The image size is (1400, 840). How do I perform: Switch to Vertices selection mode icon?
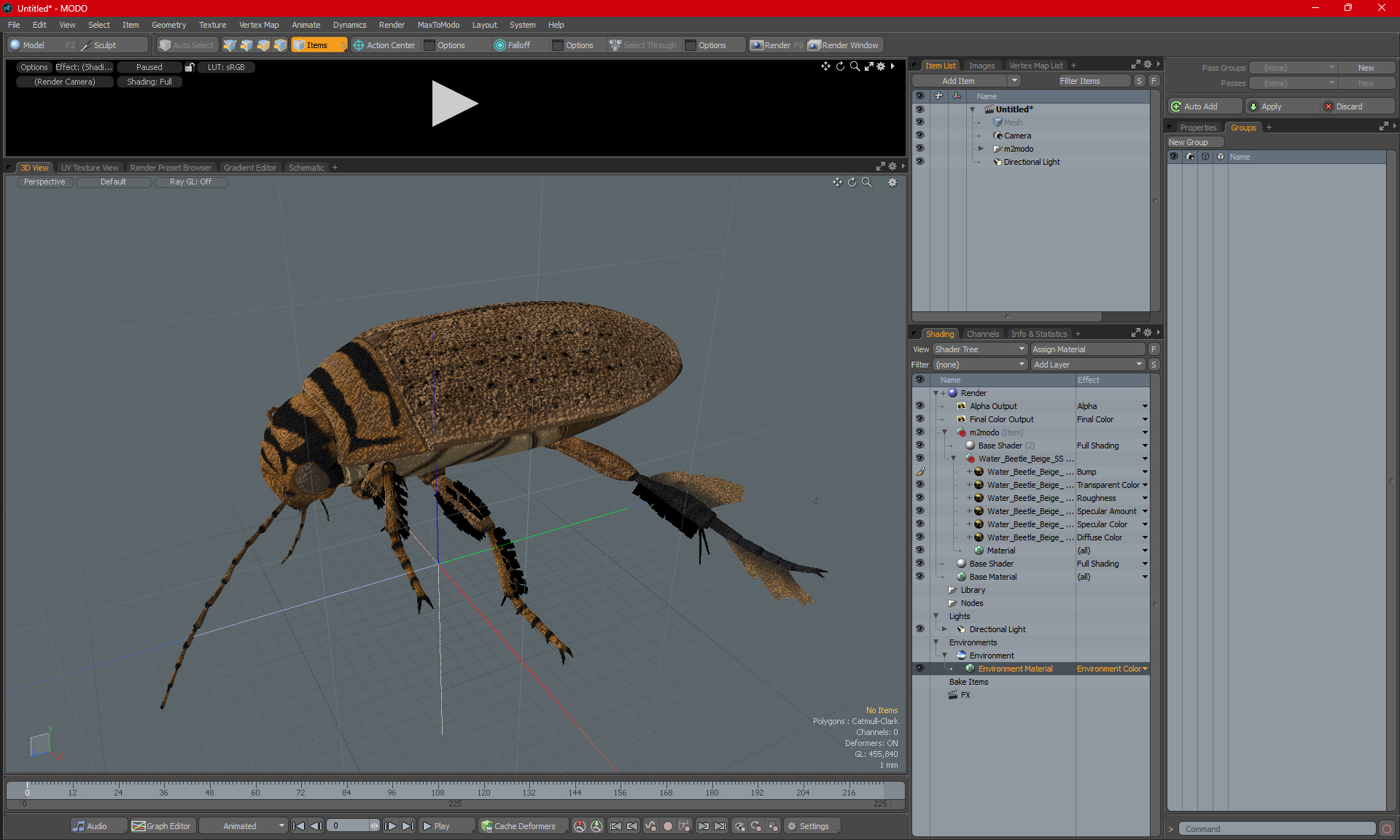(x=230, y=45)
